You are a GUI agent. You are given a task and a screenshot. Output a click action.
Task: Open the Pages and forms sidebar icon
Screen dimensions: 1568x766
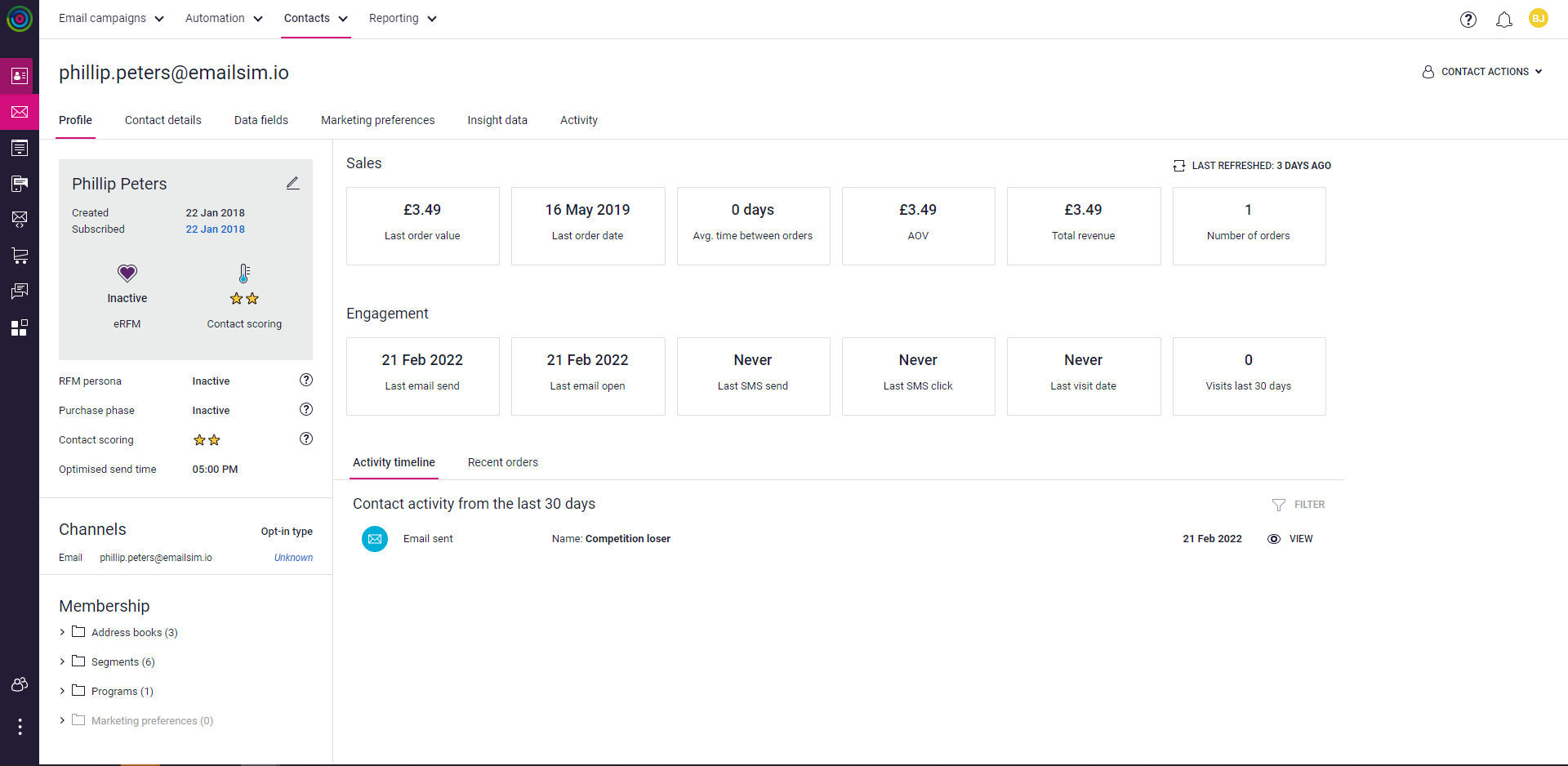(20, 148)
